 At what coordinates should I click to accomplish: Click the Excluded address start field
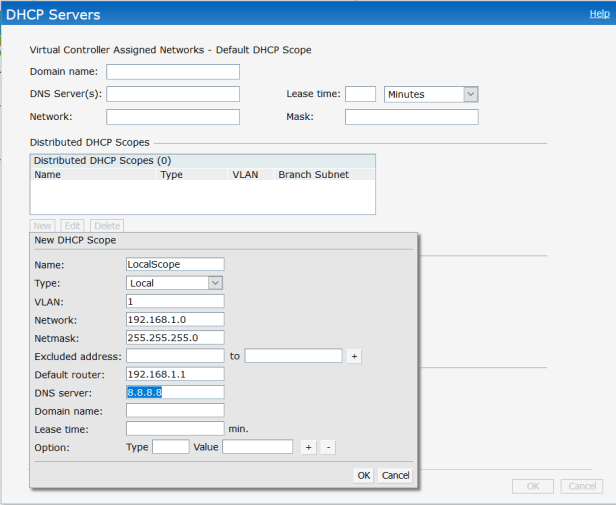click(175, 356)
